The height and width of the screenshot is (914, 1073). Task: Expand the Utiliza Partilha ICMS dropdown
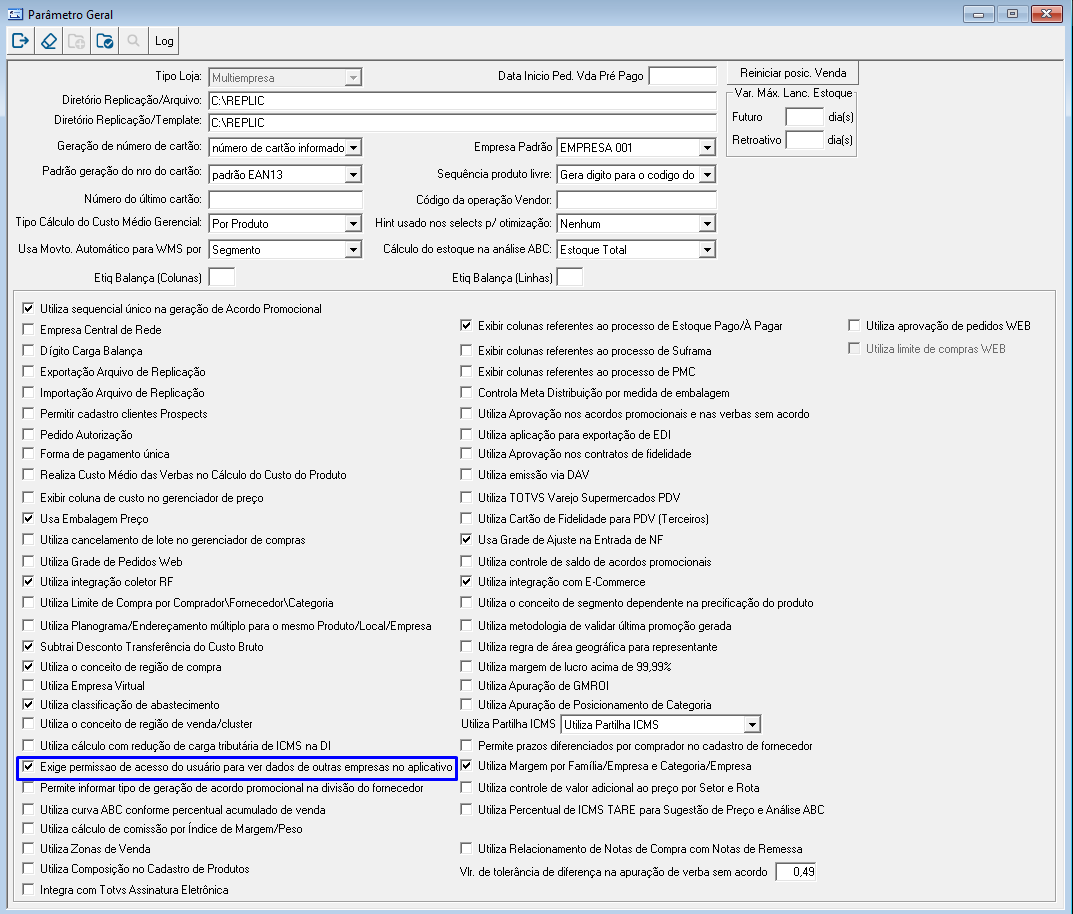pos(752,724)
